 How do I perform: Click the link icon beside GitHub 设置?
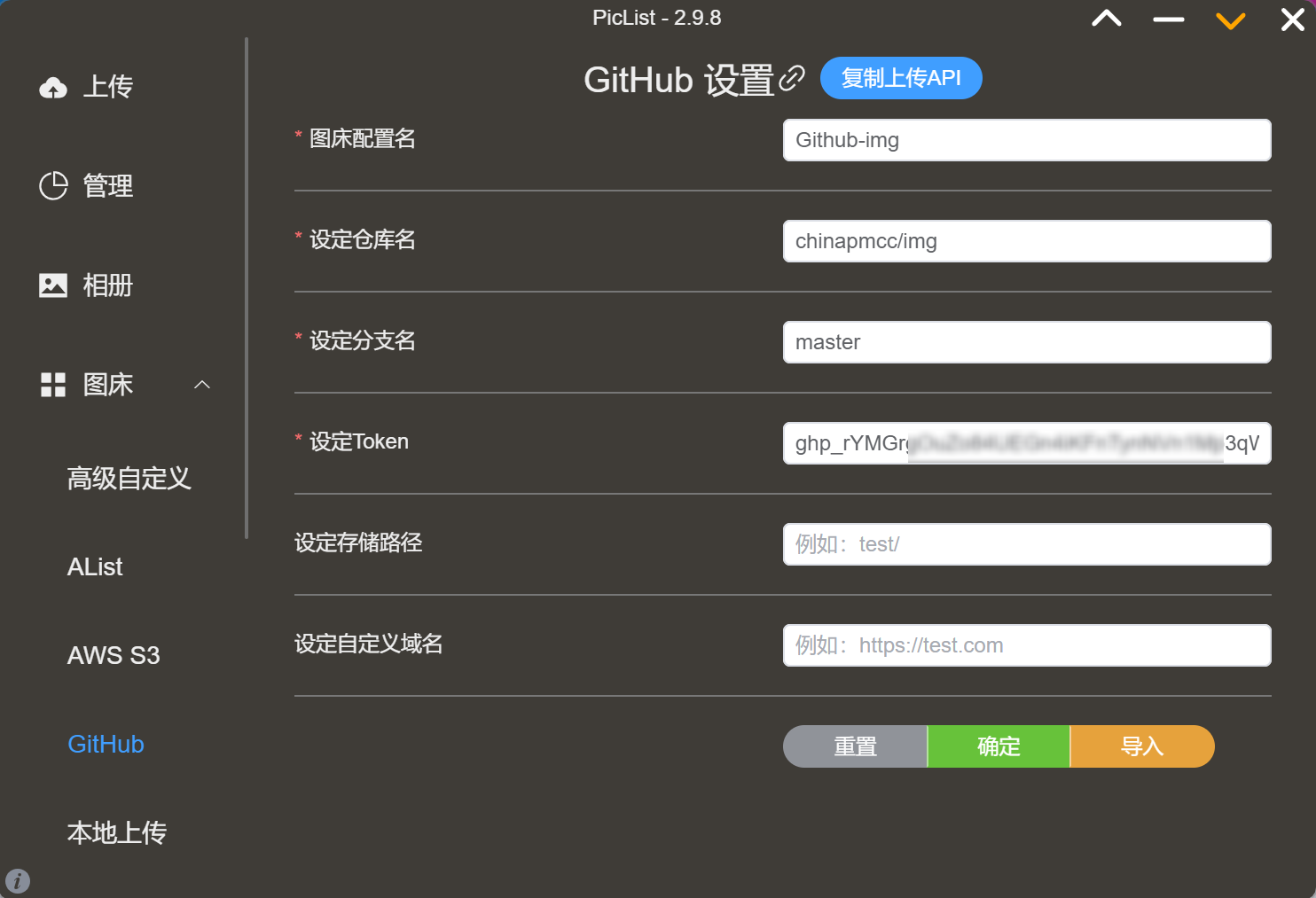pyautogui.click(x=791, y=80)
